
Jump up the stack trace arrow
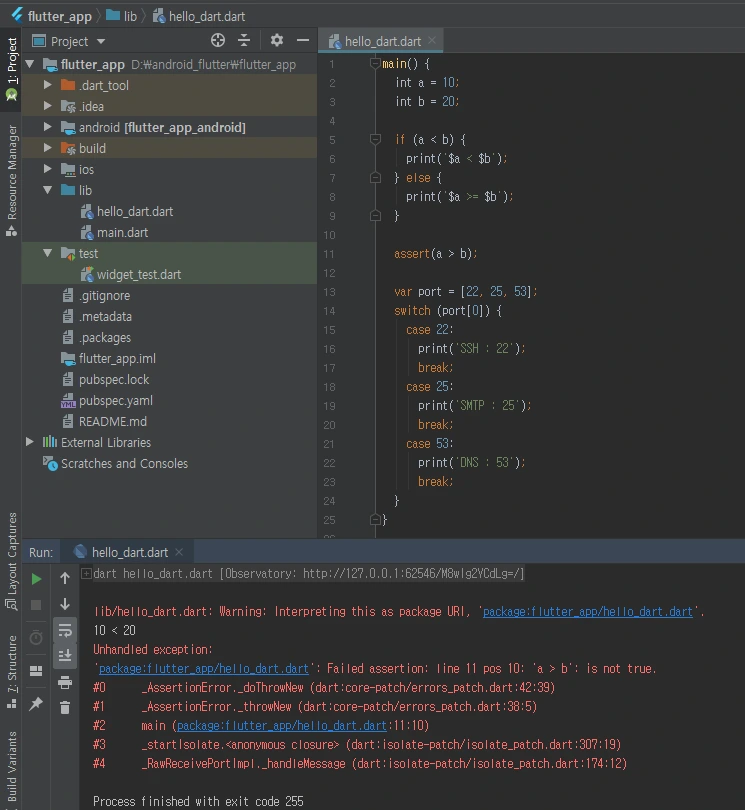tap(65, 578)
